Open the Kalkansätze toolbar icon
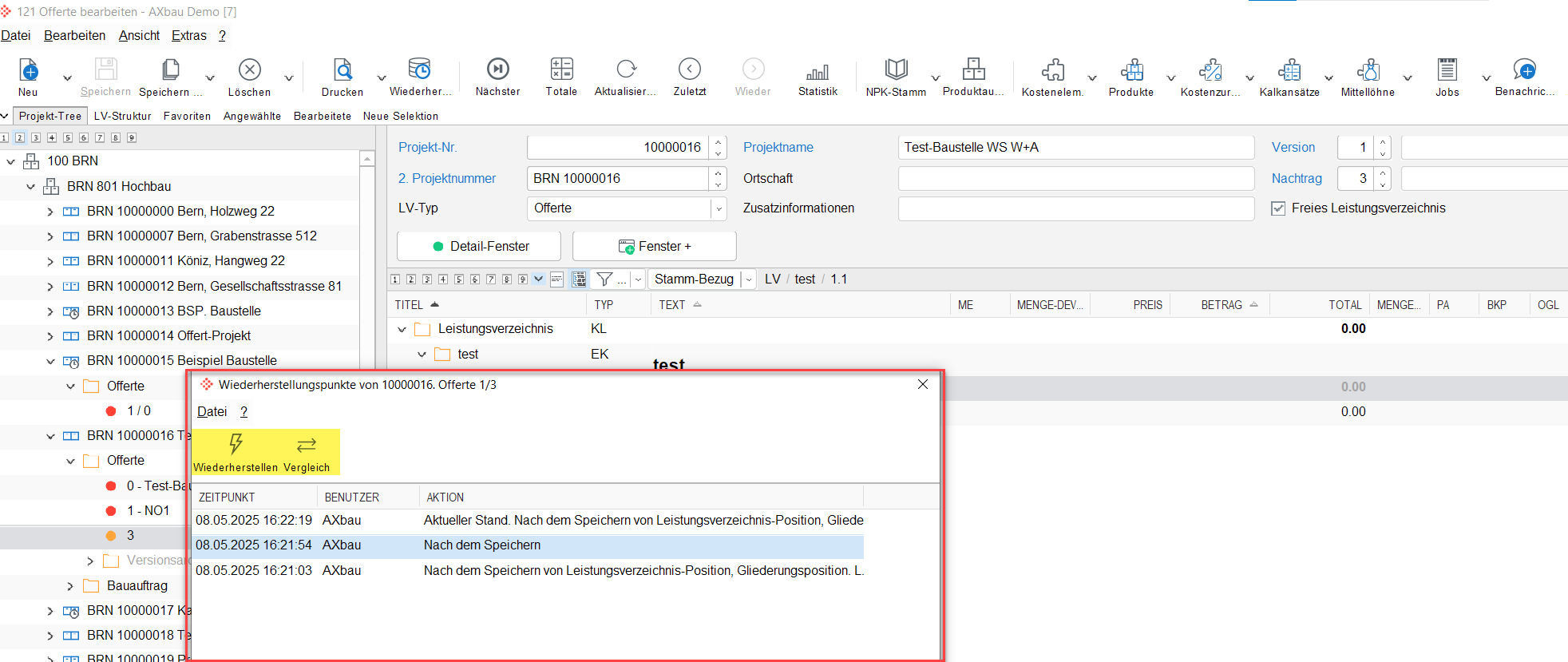This screenshot has height=662, width=1568. coord(1290,70)
